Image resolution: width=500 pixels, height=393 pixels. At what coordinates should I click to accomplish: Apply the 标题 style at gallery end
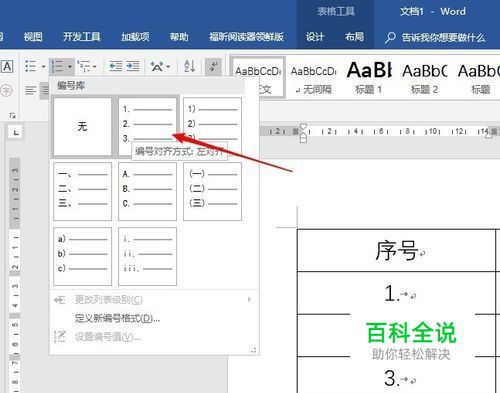tap(479, 79)
